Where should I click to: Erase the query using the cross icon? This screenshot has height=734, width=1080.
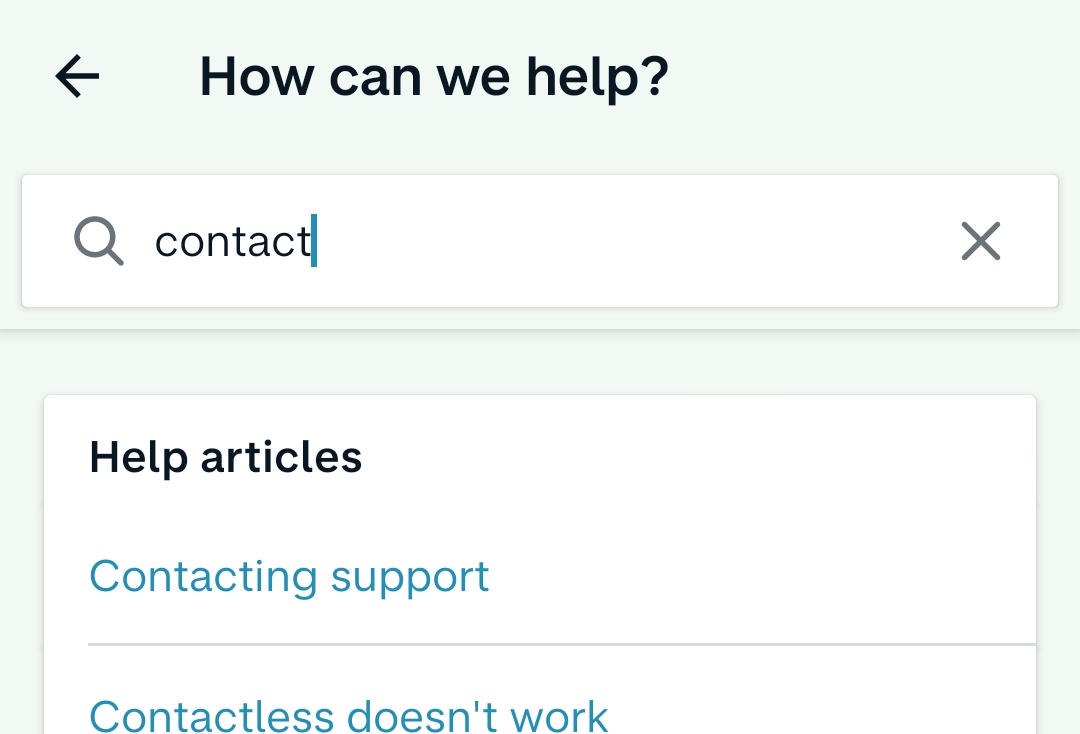click(980, 242)
